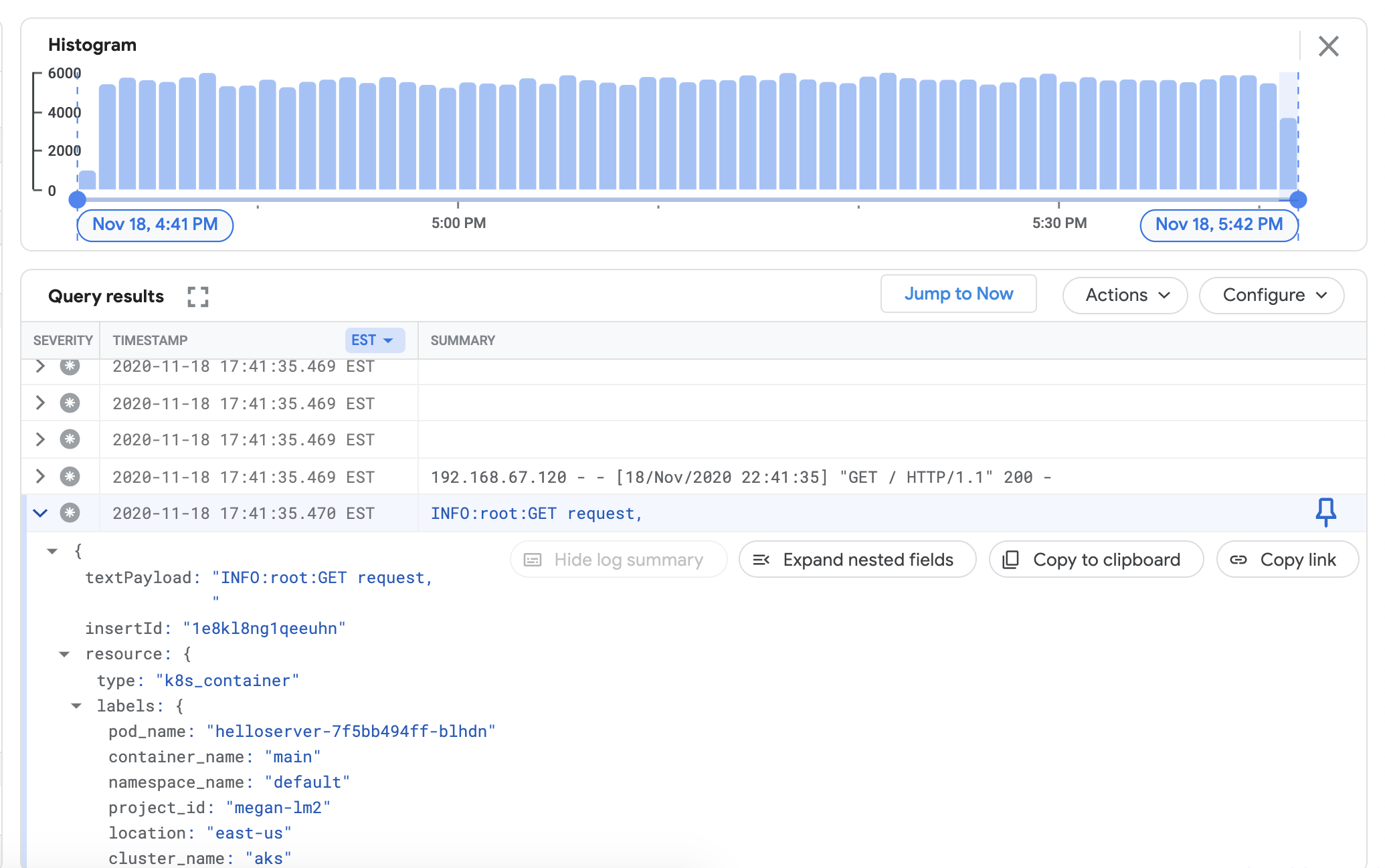
Task: Click the pin/bookmark icon on log entry
Action: tap(1326, 513)
